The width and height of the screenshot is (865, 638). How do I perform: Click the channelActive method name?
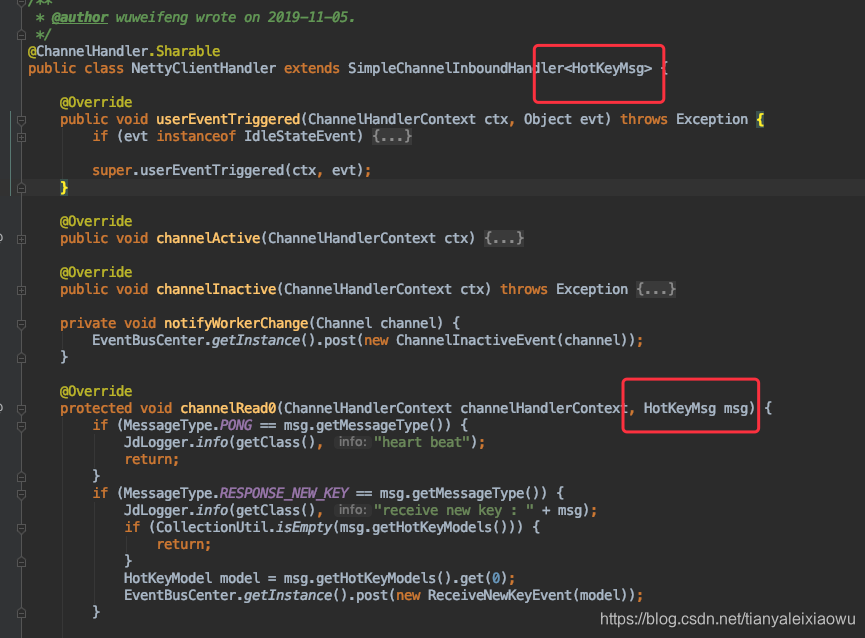[208, 238]
